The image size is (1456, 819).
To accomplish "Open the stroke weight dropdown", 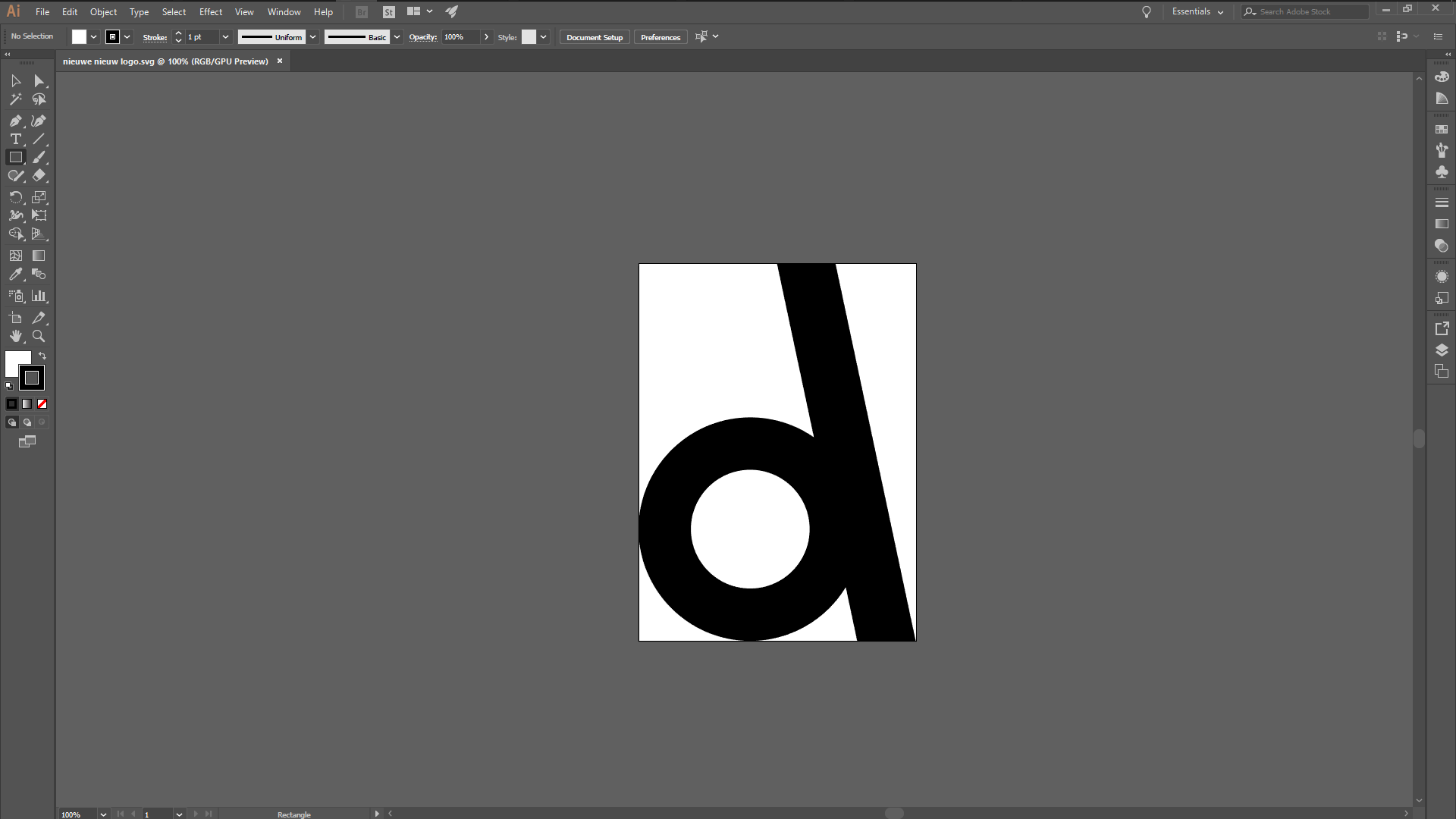I will pyautogui.click(x=225, y=37).
